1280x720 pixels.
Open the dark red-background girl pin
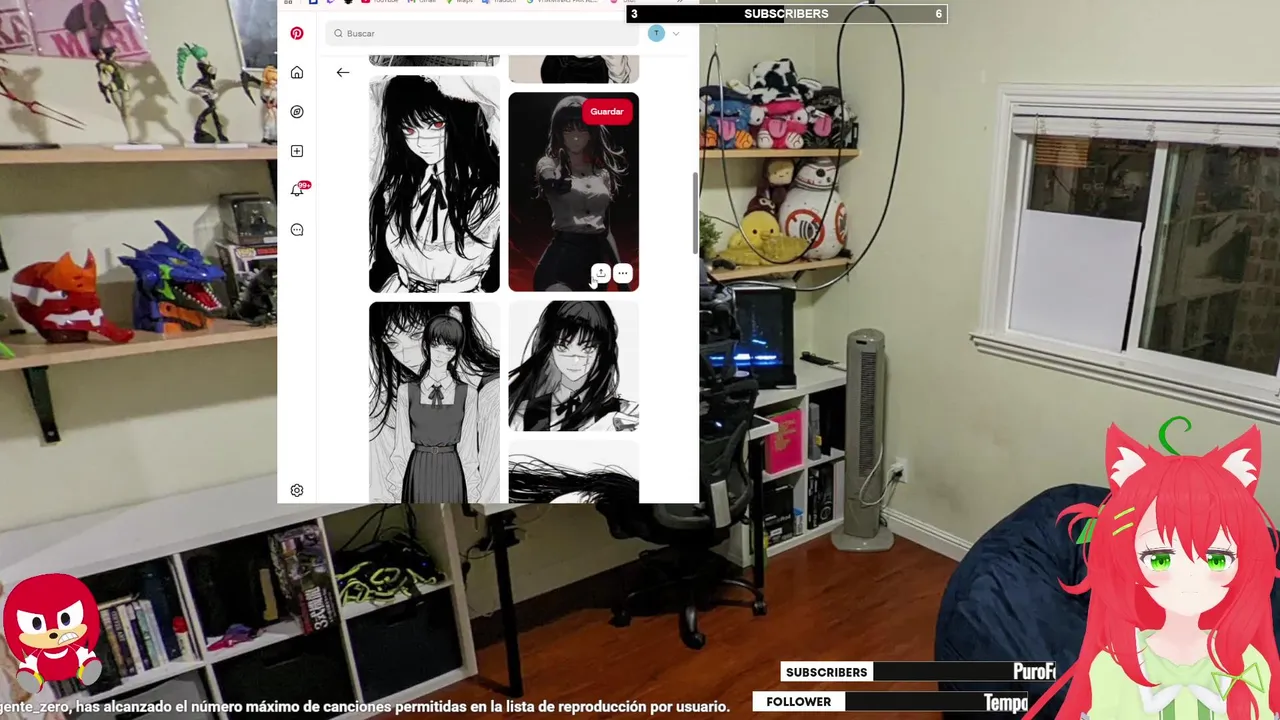point(573,191)
